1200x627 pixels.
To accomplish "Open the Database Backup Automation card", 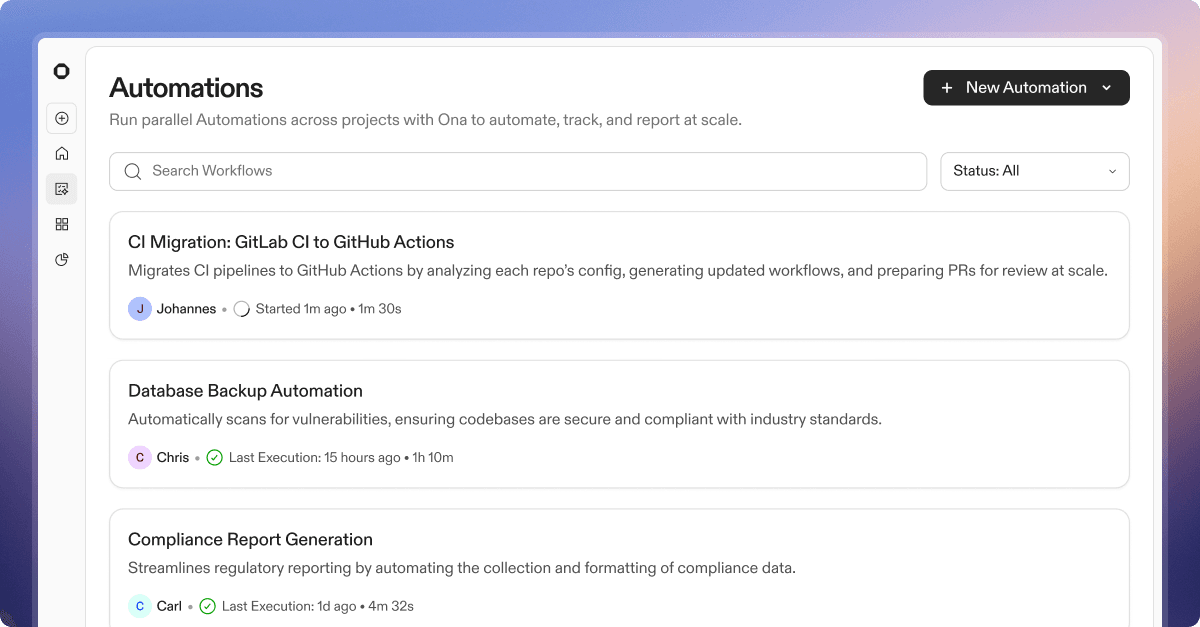I will tap(245, 391).
